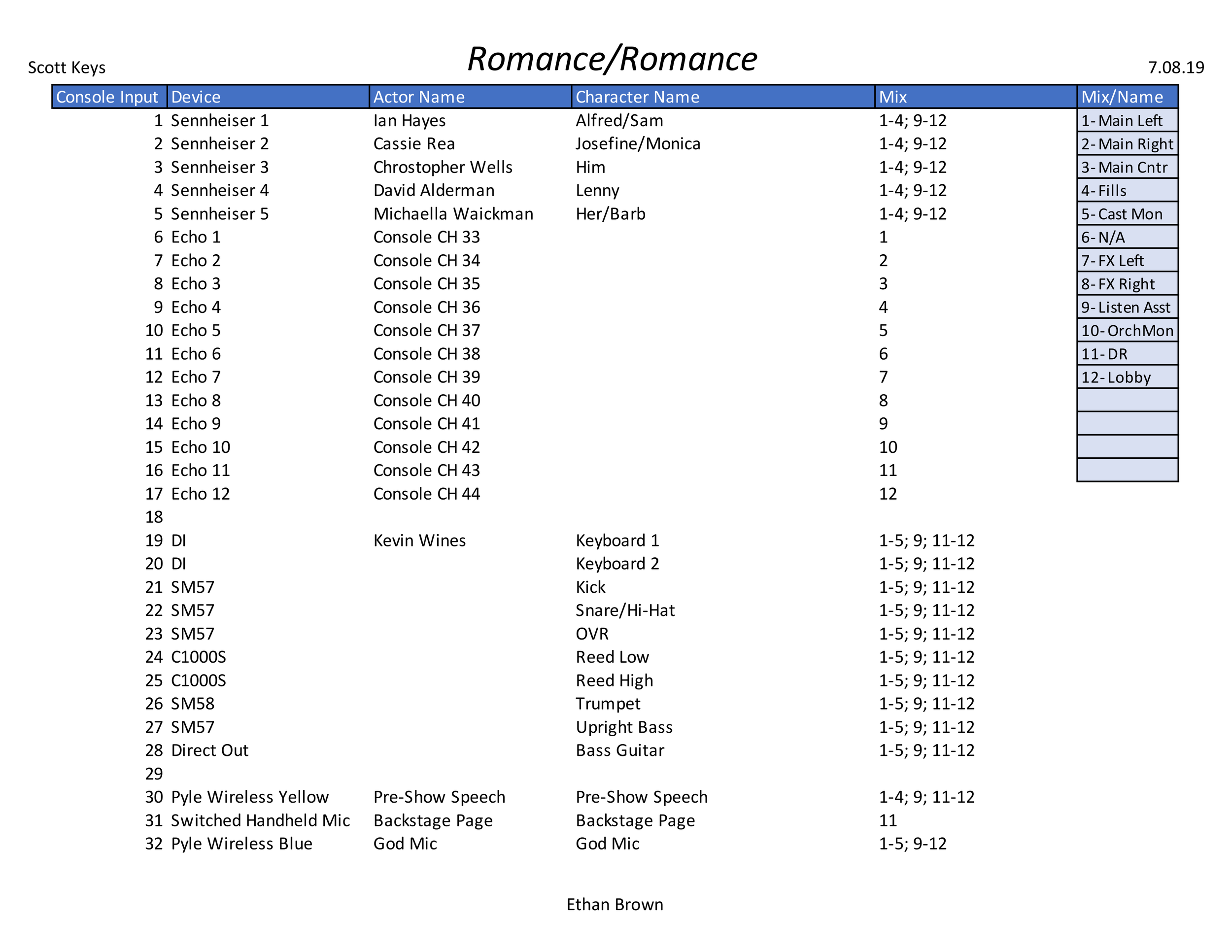Select actor name Ian Hayes
1232x952 pixels.
click(x=409, y=120)
